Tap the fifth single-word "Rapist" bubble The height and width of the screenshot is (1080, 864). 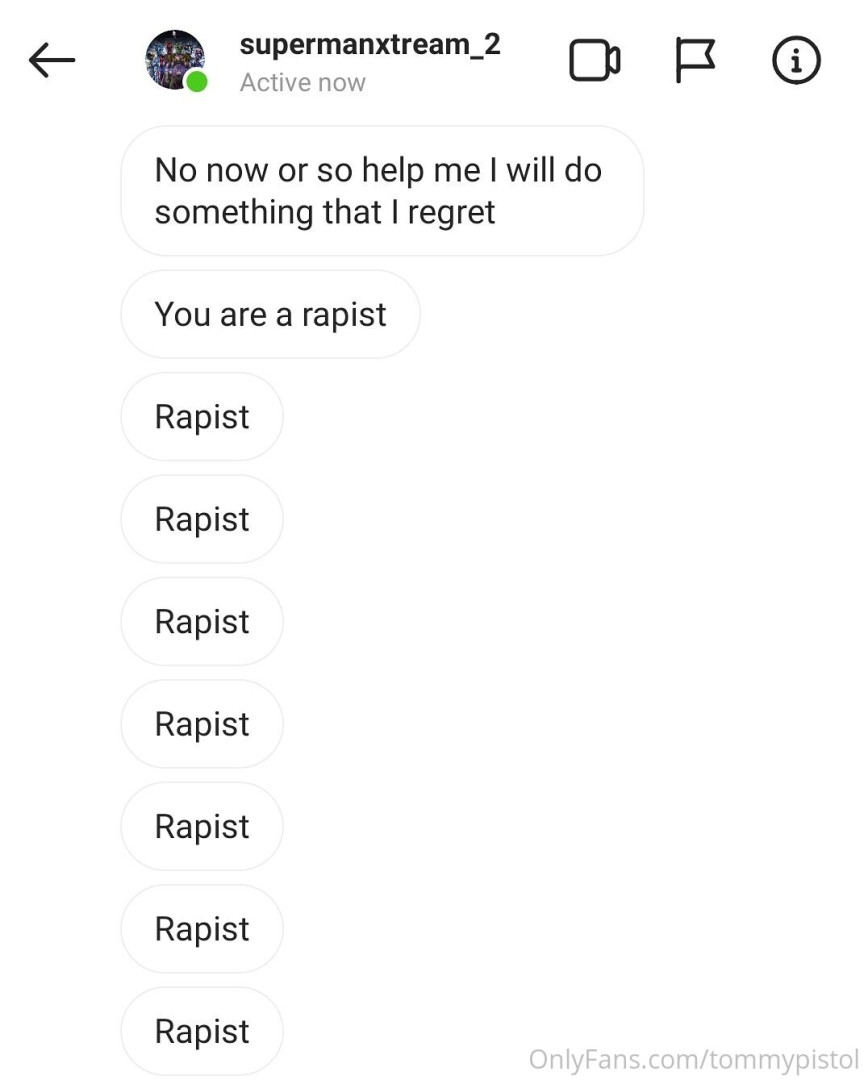202,827
